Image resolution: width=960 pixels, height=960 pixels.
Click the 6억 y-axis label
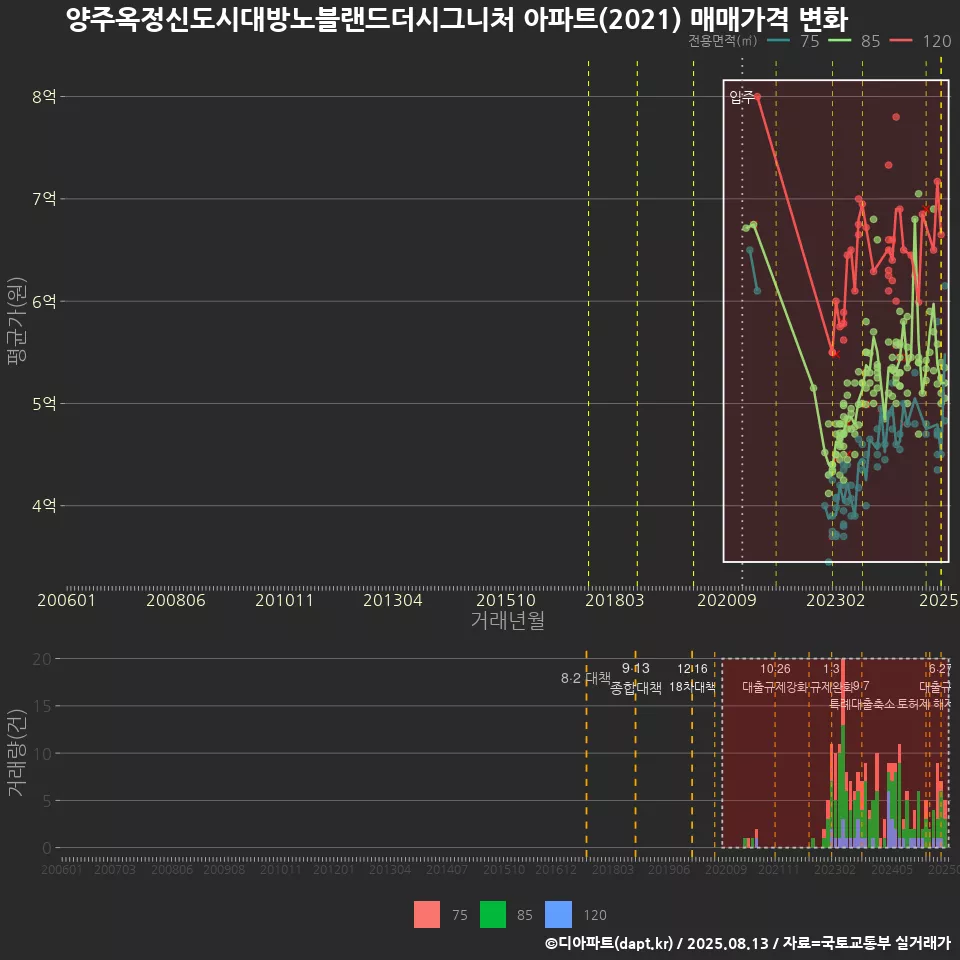click(44, 301)
